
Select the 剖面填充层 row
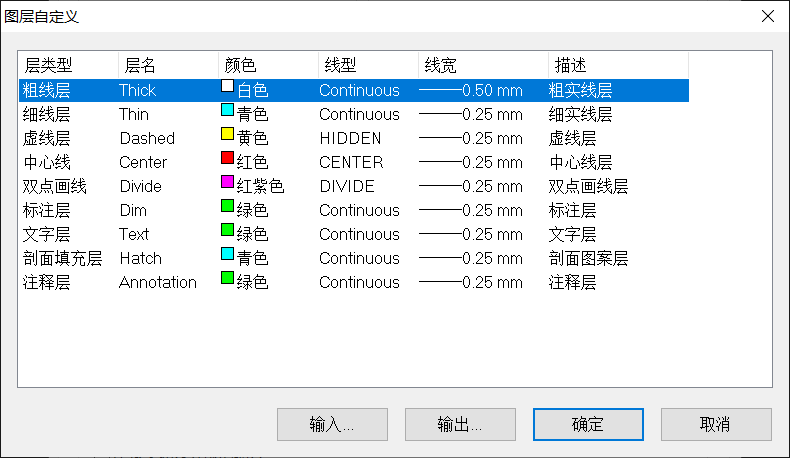pyautogui.click(x=354, y=258)
